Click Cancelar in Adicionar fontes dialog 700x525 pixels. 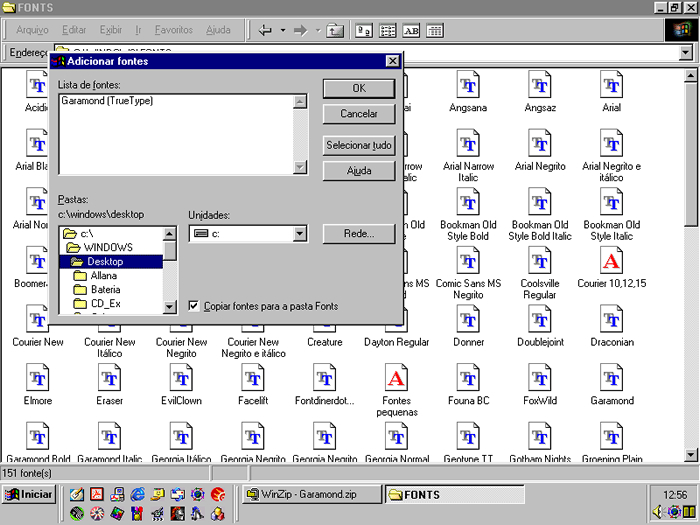(359, 114)
